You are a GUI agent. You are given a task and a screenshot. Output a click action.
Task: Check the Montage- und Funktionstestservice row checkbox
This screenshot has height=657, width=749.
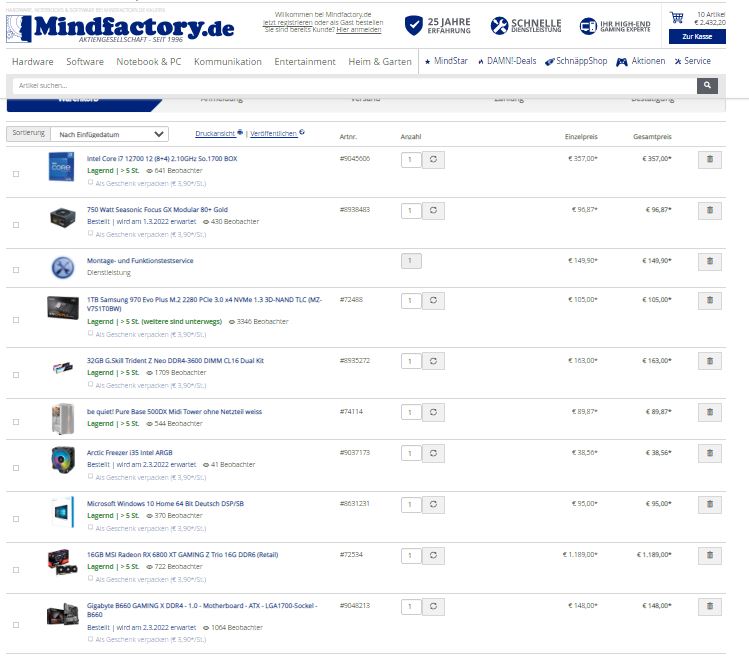click(16, 270)
